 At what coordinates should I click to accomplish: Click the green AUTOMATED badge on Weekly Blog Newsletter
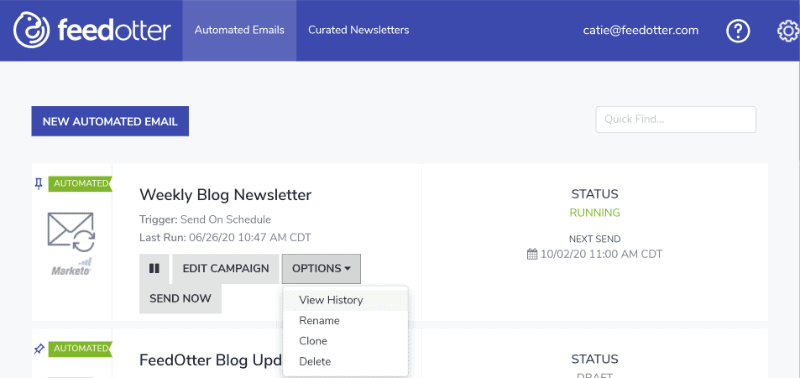tap(80, 184)
